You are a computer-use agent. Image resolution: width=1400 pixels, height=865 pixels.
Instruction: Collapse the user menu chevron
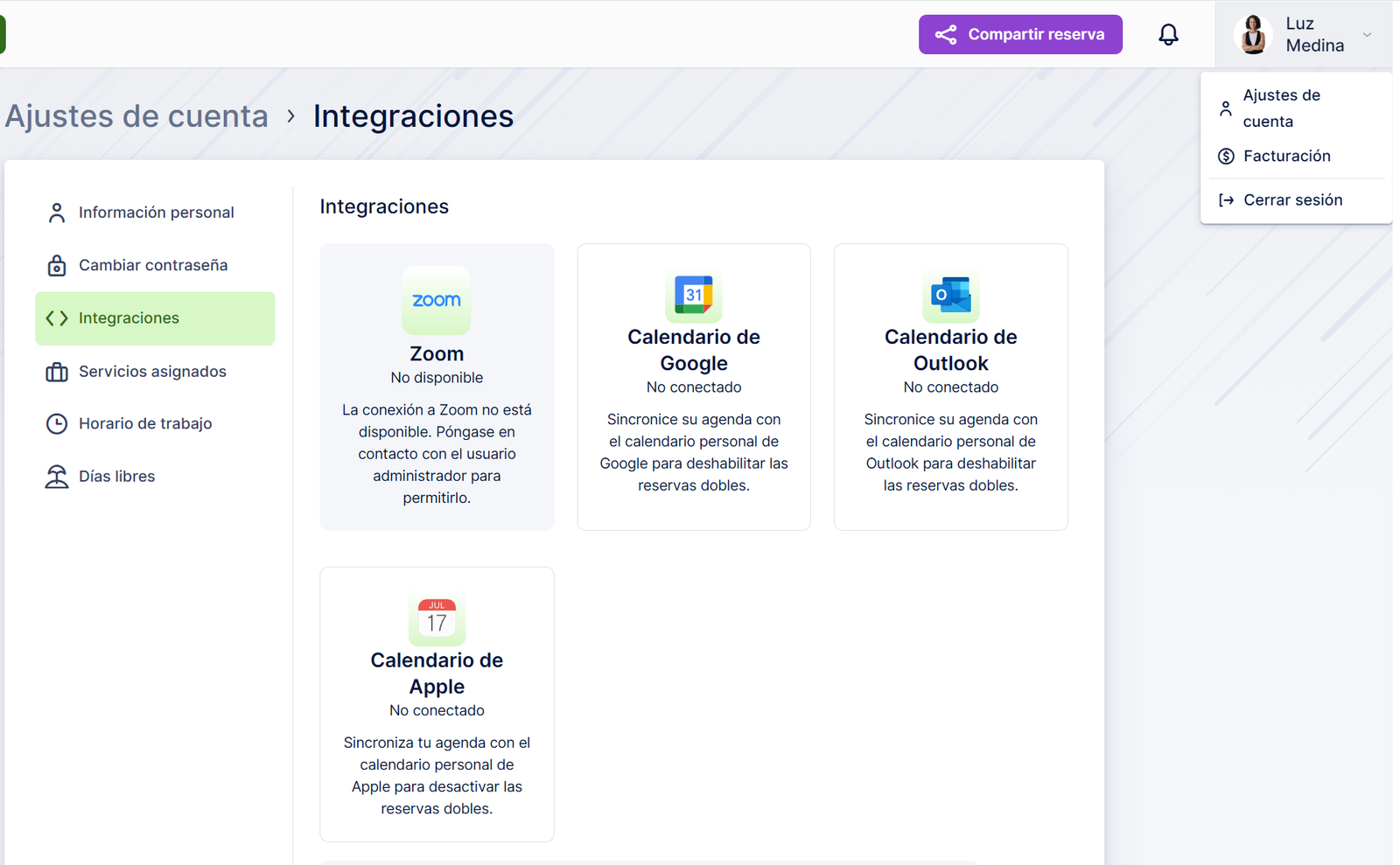(1367, 35)
